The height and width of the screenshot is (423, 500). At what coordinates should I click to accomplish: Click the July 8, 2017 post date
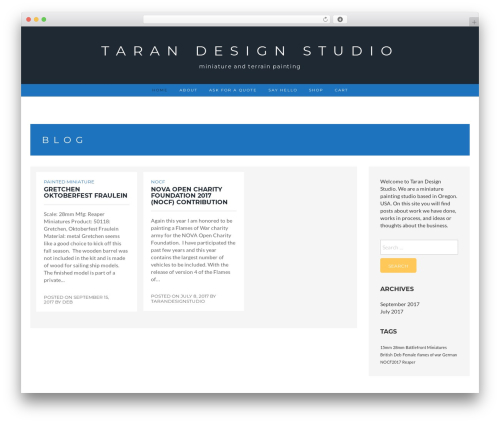tap(194, 296)
